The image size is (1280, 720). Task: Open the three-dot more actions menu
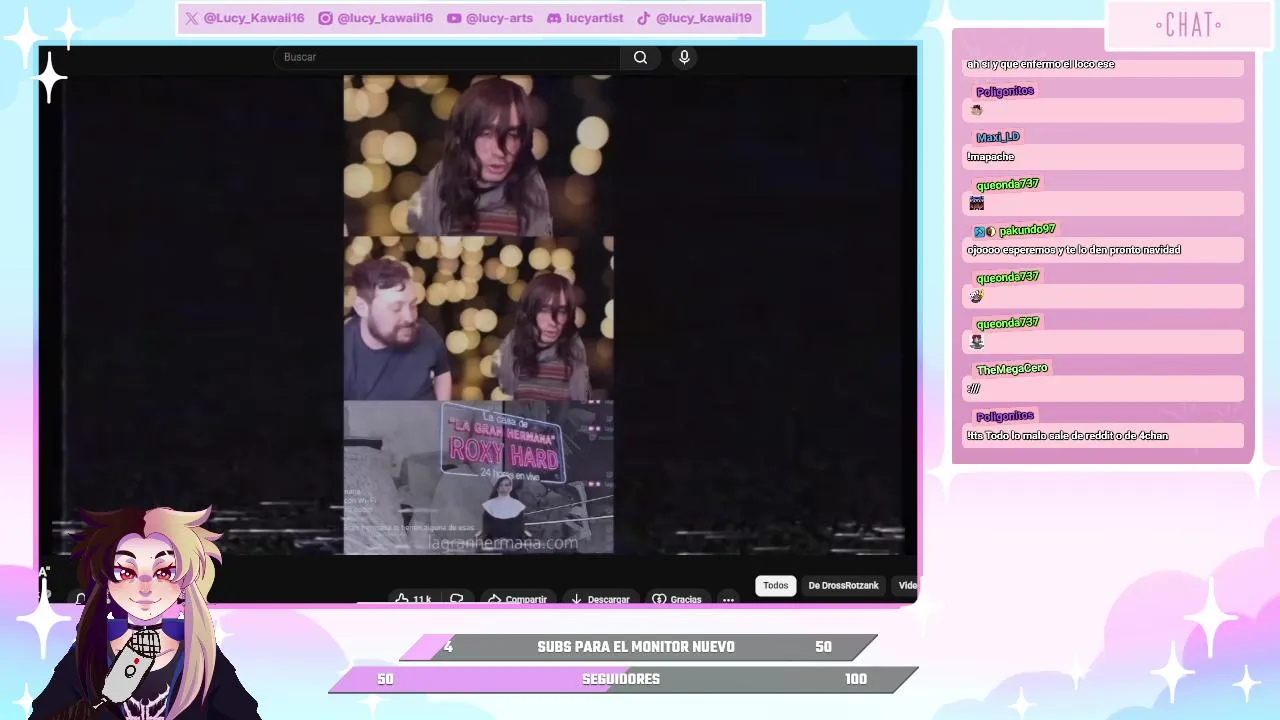tap(728, 599)
